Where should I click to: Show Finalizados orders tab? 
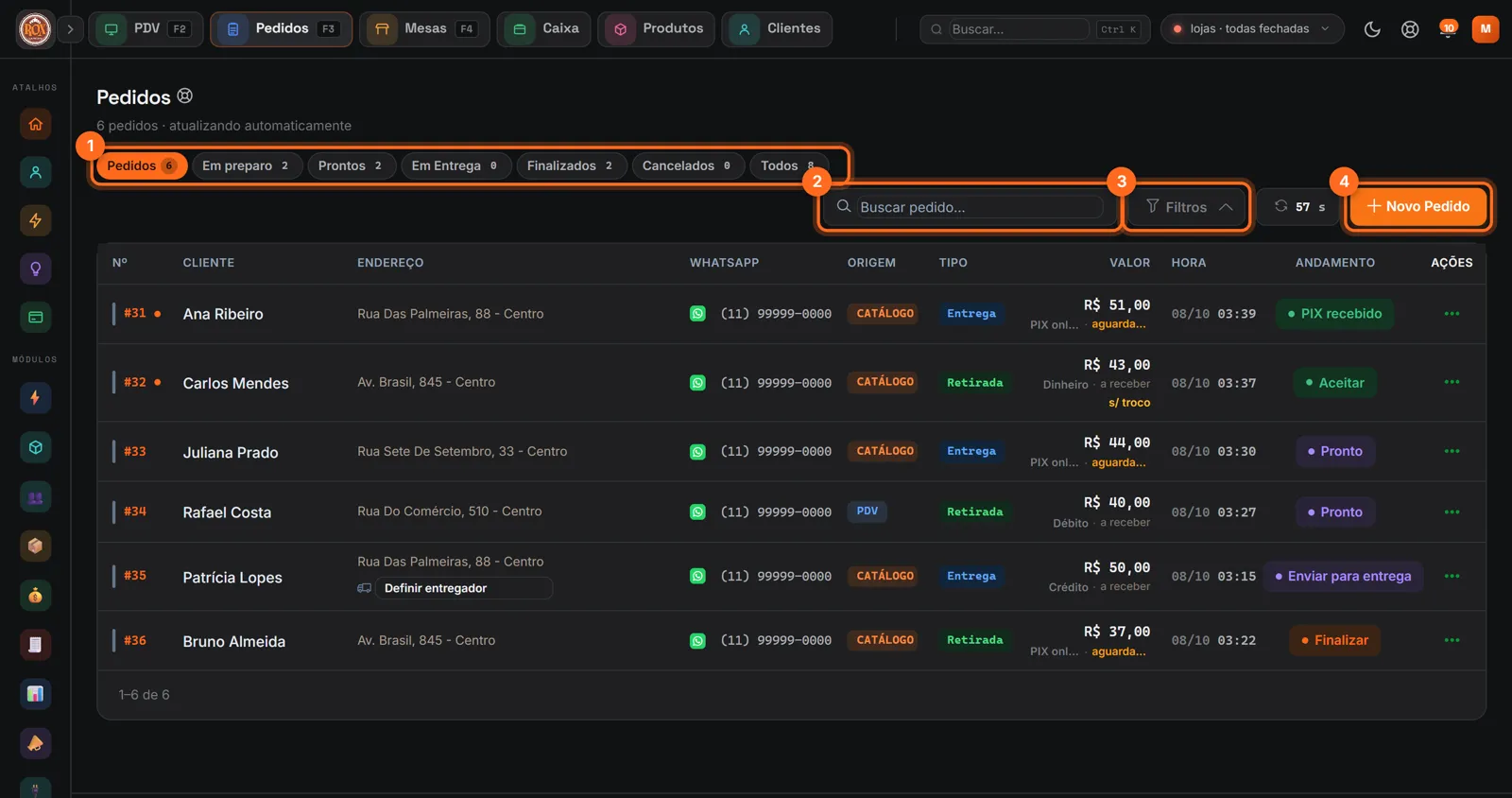click(571, 165)
